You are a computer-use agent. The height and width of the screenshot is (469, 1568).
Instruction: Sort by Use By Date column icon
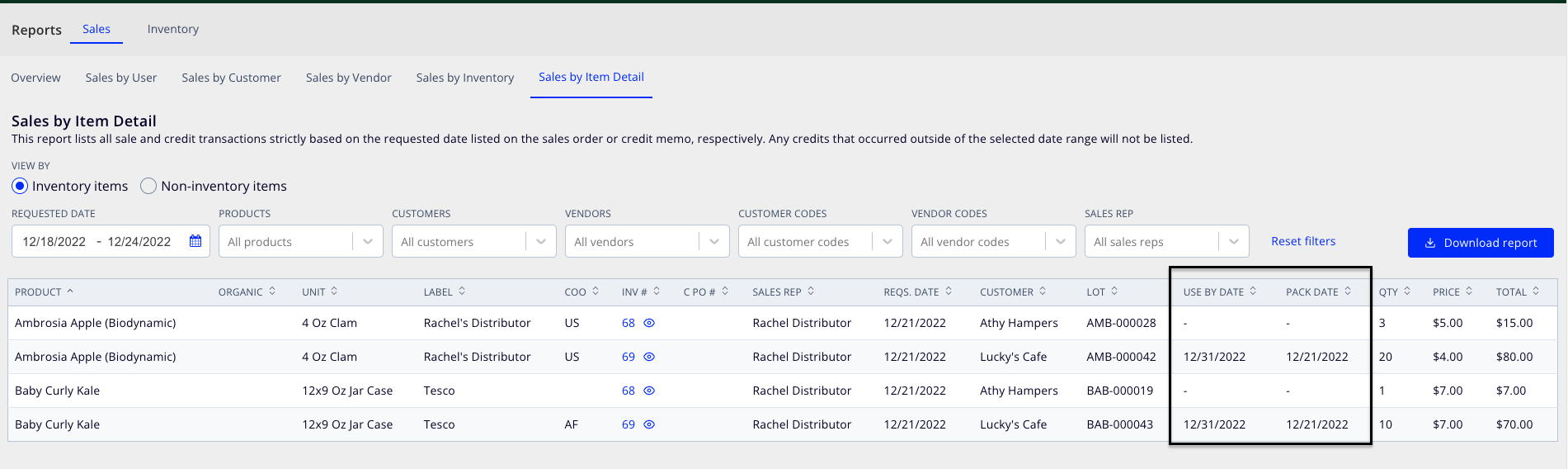coord(1253,291)
